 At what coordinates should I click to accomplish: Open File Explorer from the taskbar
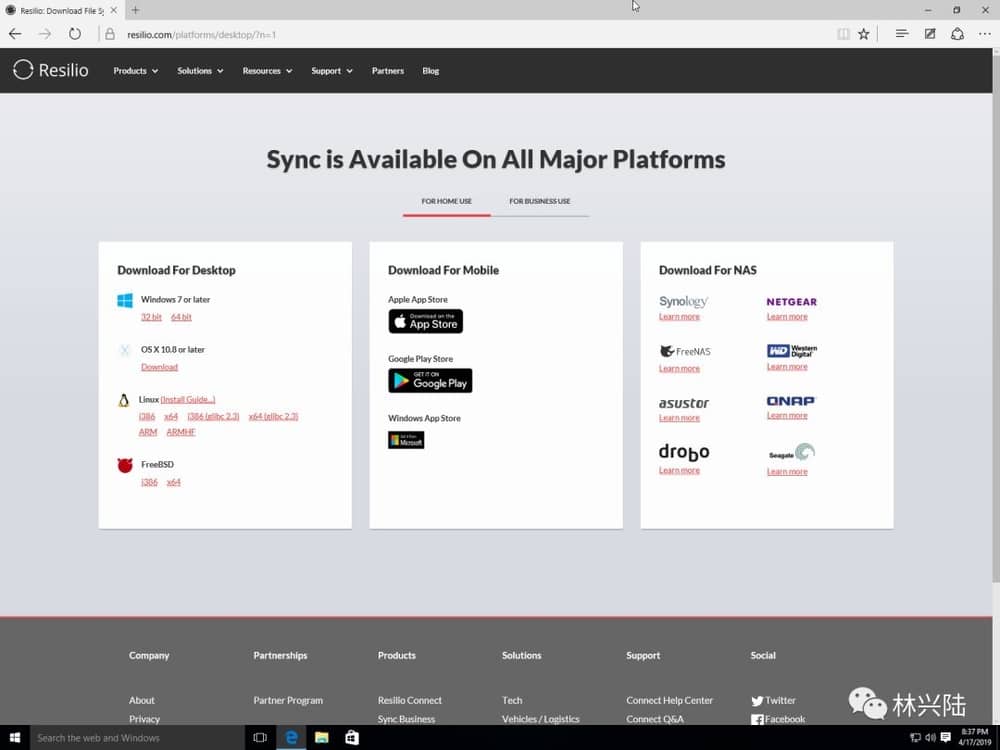(x=321, y=738)
